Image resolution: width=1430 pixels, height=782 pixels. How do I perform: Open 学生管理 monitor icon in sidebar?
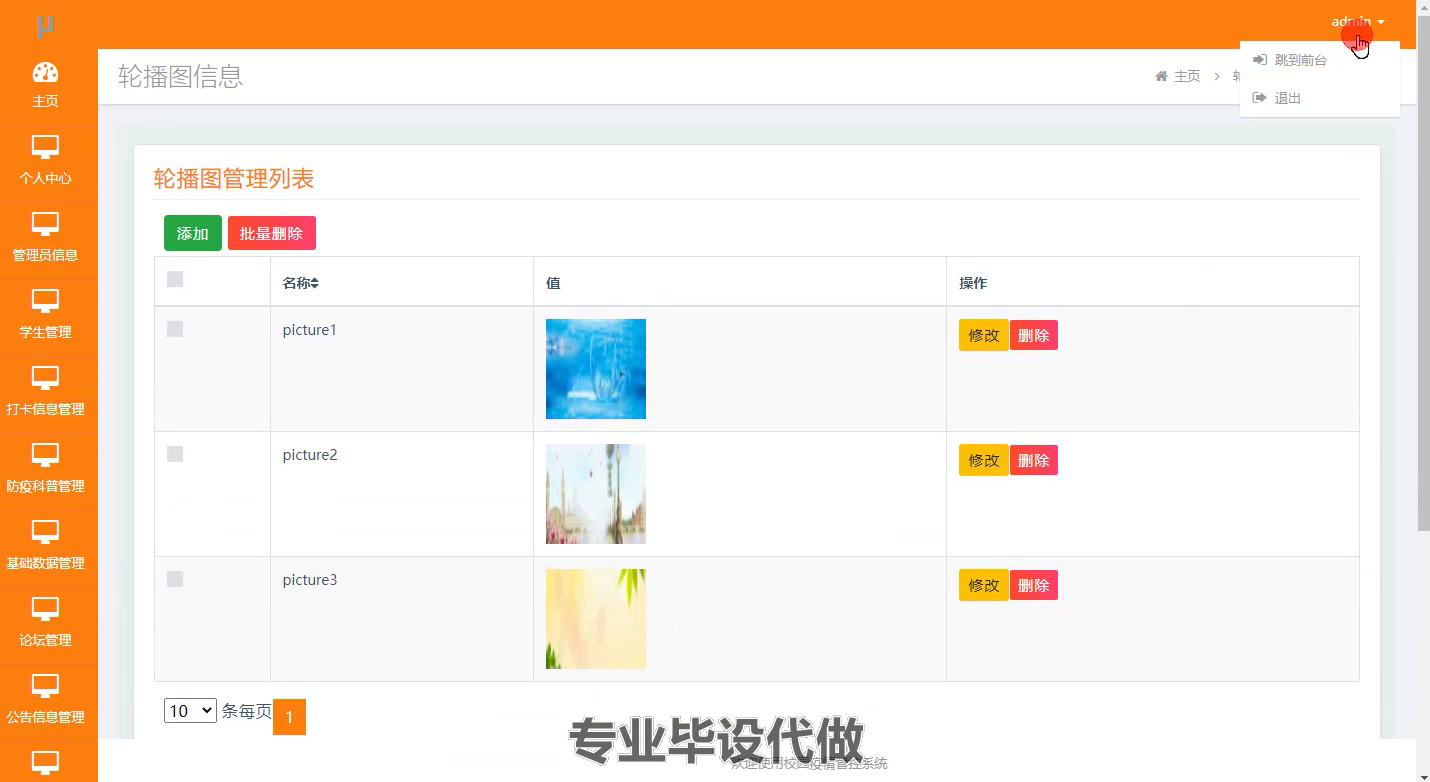pos(45,301)
